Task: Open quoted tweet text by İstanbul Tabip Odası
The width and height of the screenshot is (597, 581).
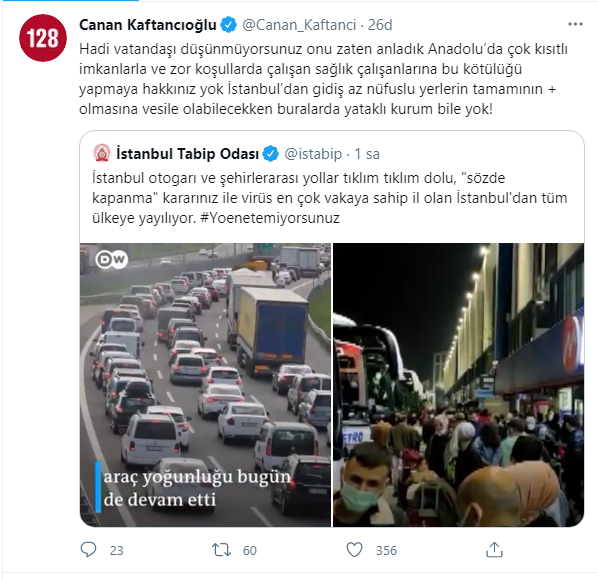Action: [x=330, y=198]
